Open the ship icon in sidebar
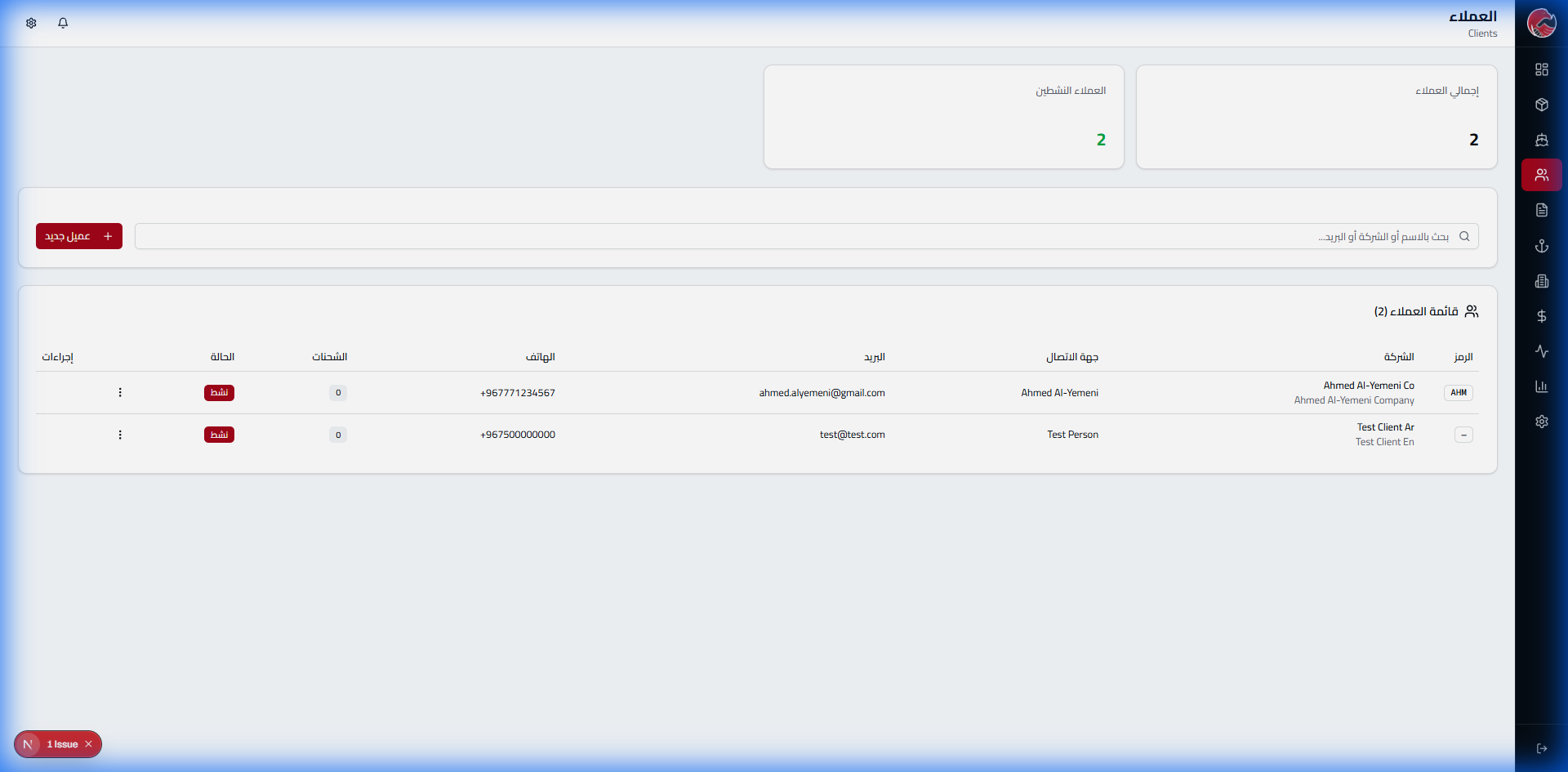The height and width of the screenshot is (772, 1568). [x=1541, y=140]
